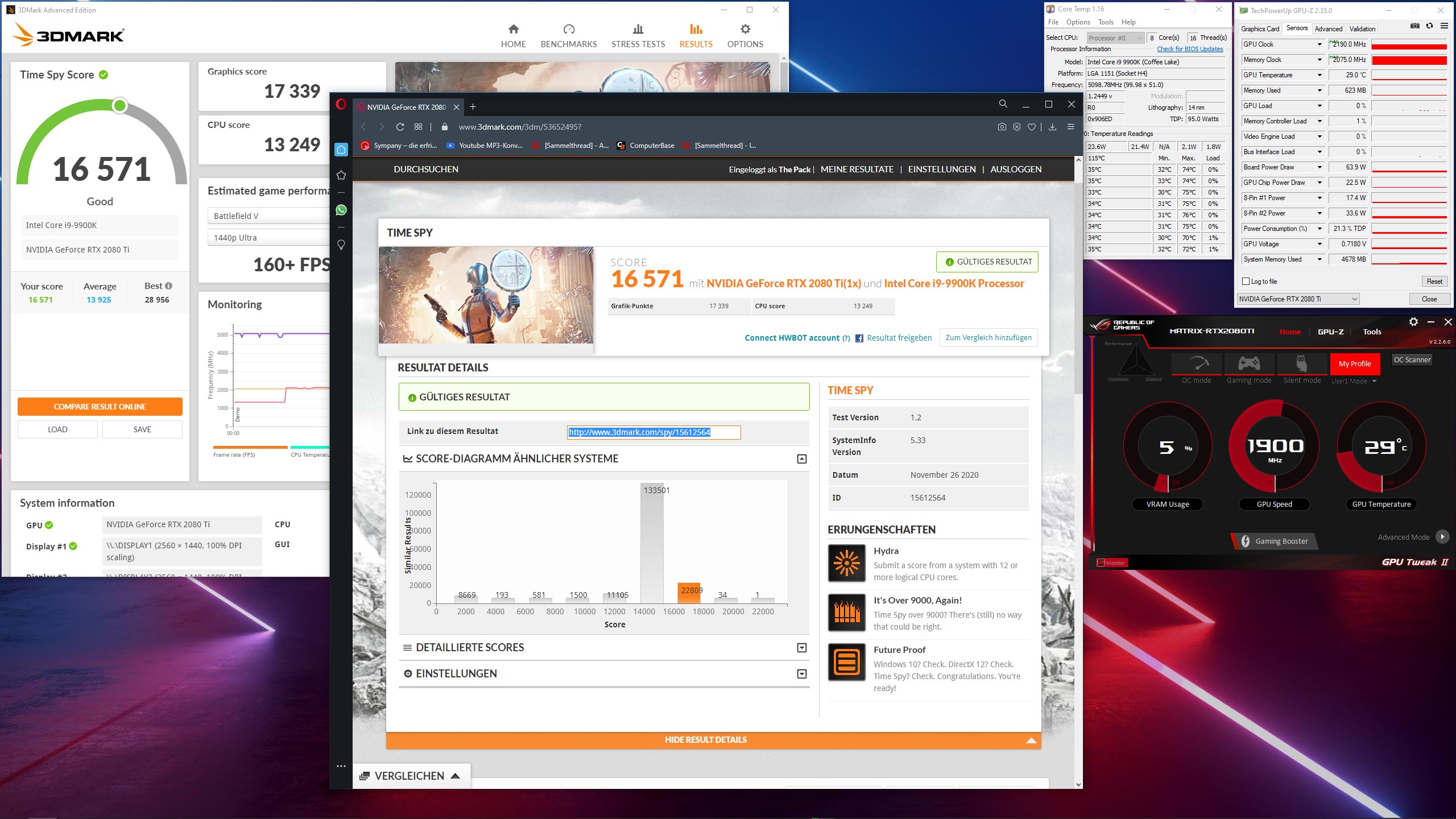Click the GPU-Z screenshot camera icon
The width and height of the screenshot is (1456, 819).
pyautogui.click(x=1414, y=26)
